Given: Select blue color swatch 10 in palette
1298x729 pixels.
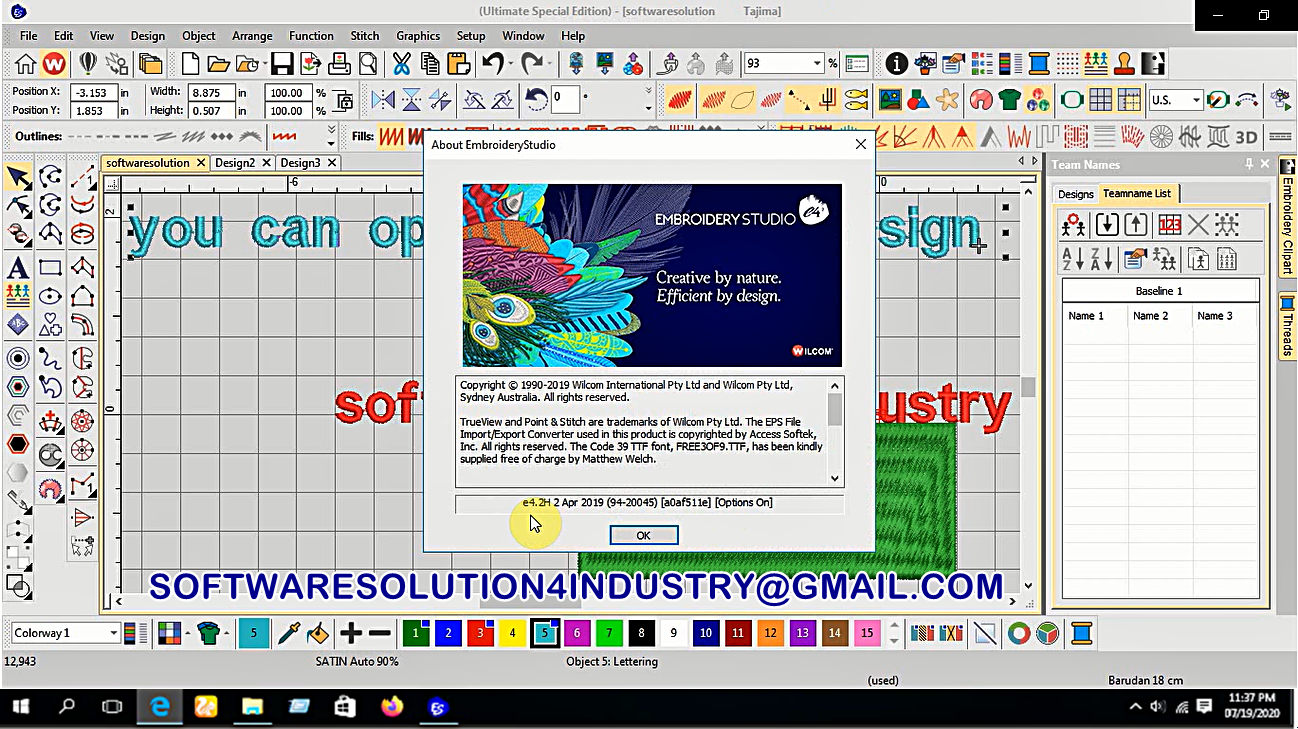Looking at the screenshot, I should click(705, 633).
